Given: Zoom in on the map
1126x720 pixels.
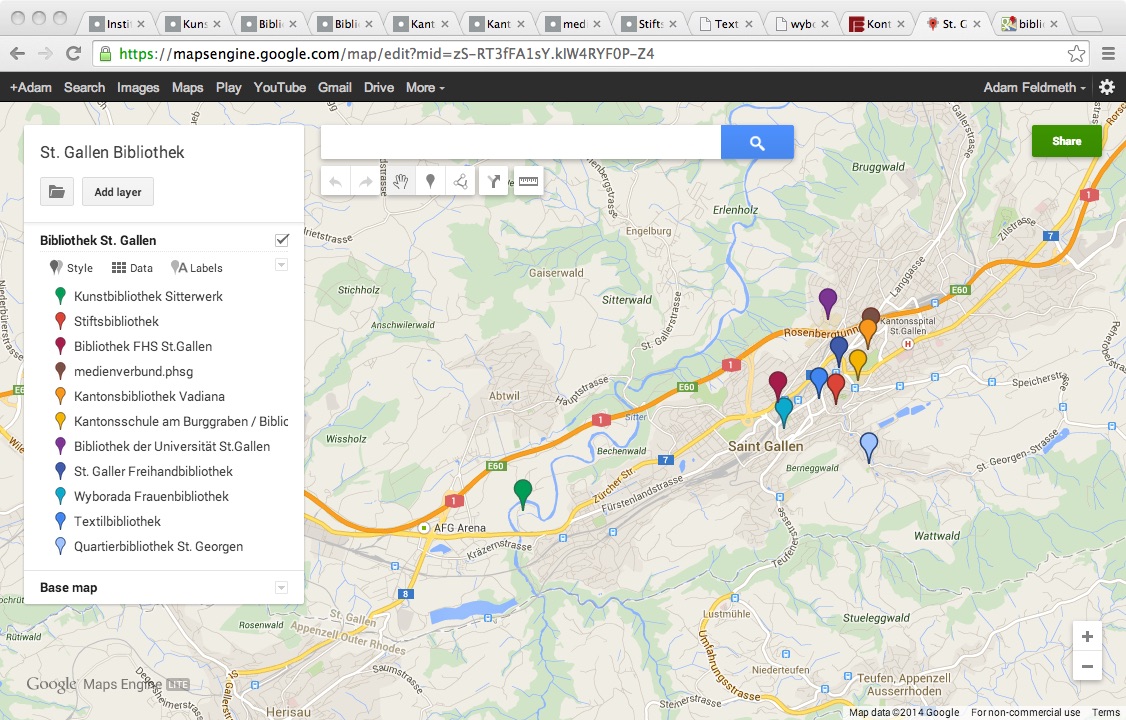Looking at the screenshot, I should tap(1087, 637).
